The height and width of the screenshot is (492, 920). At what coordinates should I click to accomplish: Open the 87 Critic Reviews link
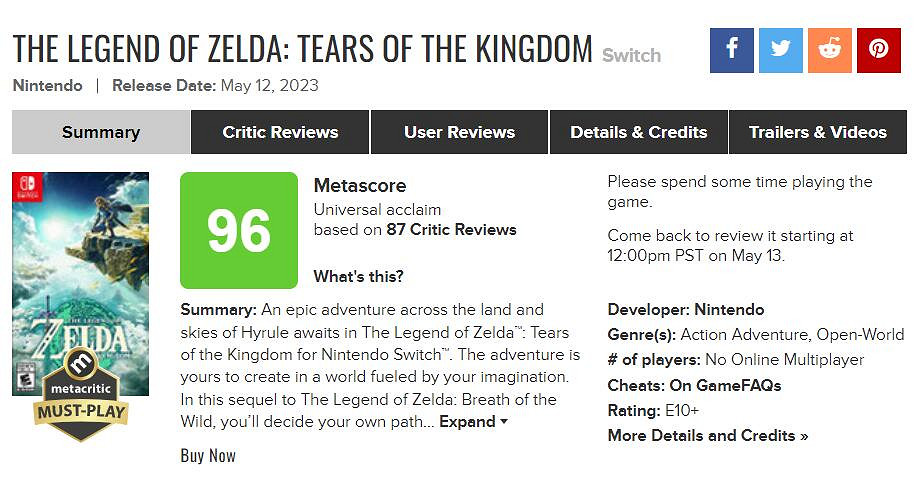pos(451,230)
